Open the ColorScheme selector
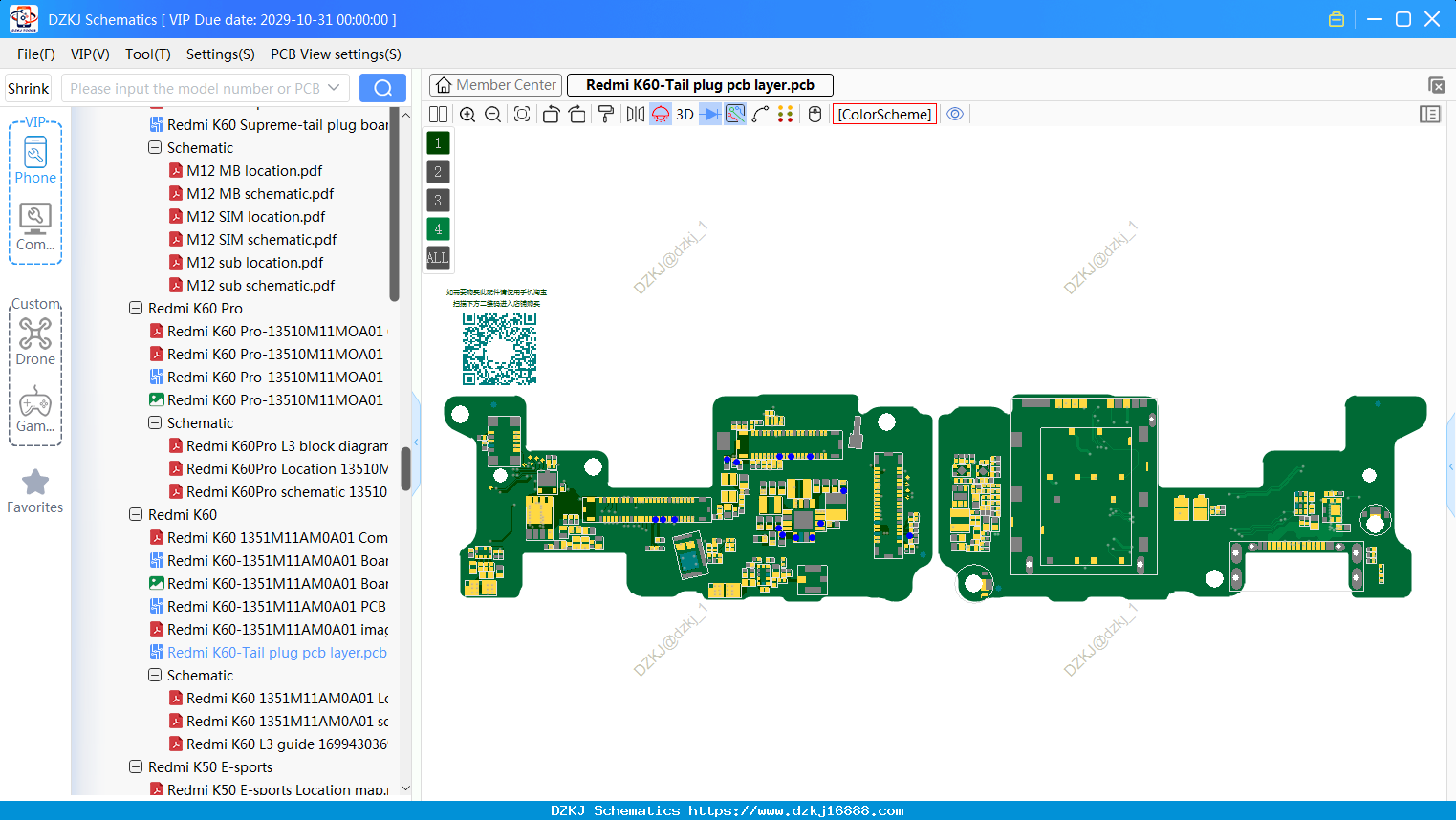The width and height of the screenshot is (1456, 820). (x=884, y=115)
